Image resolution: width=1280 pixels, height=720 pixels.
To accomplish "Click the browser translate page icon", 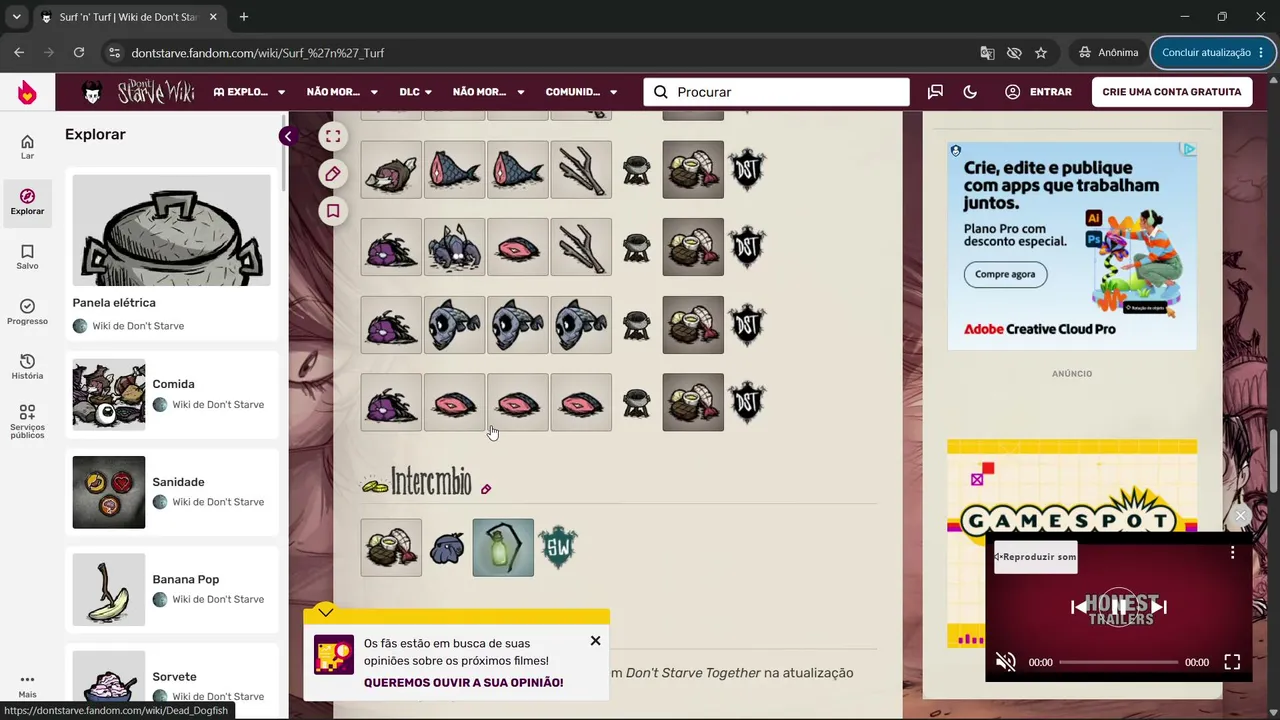I will tap(987, 52).
